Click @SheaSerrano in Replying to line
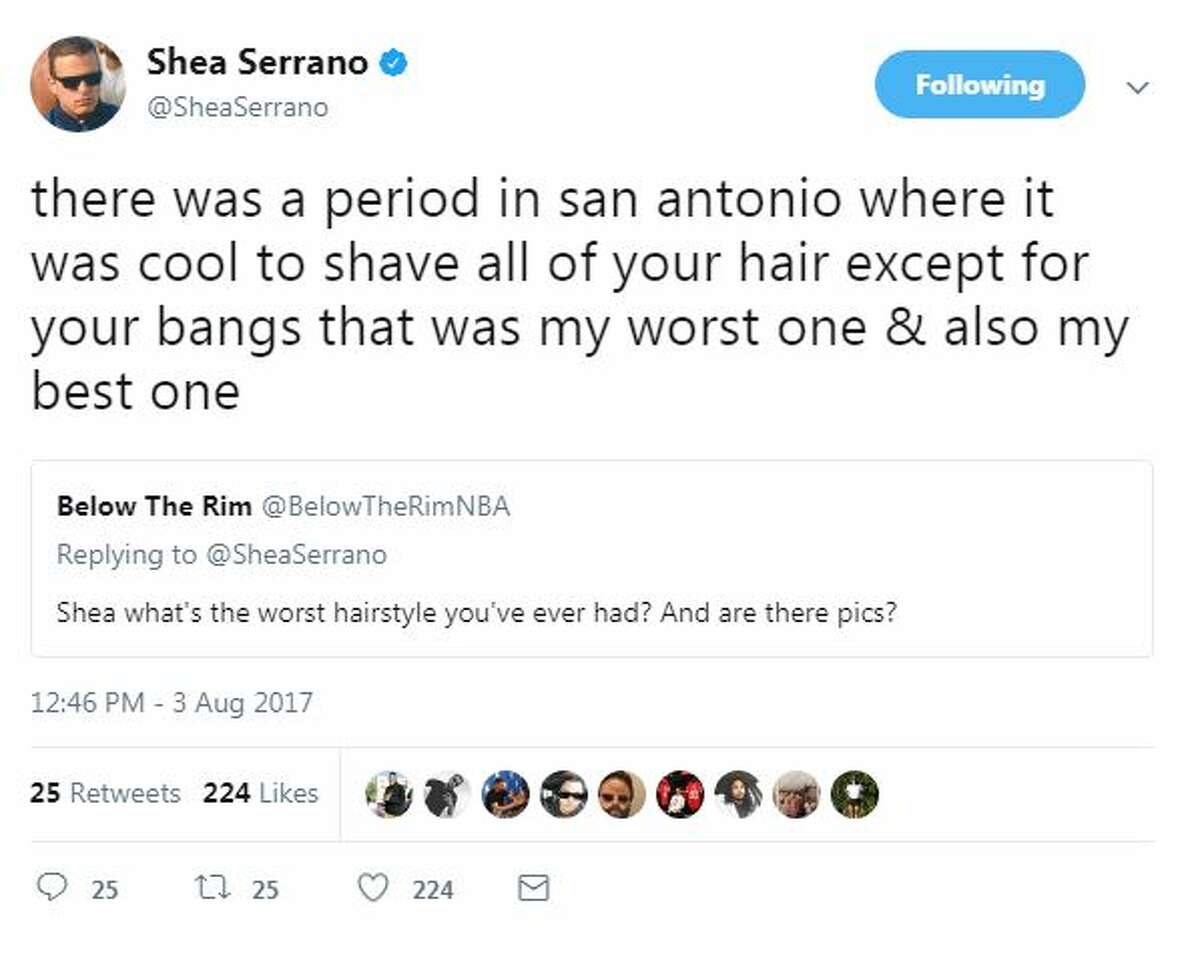 point(295,555)
